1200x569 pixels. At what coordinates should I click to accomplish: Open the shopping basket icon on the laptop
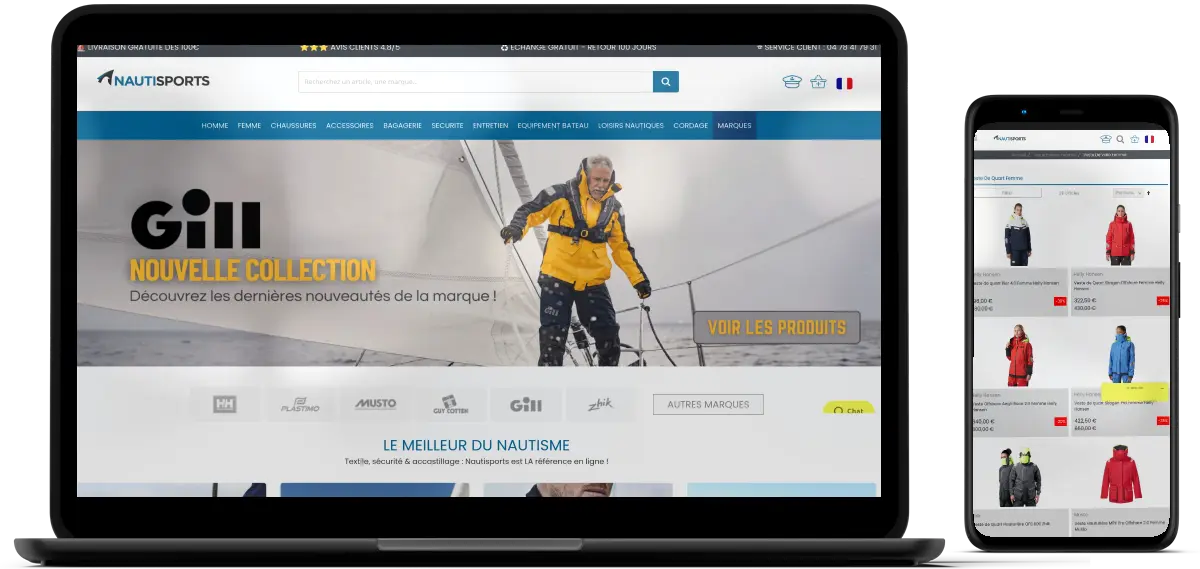click(x=818, y=82)
